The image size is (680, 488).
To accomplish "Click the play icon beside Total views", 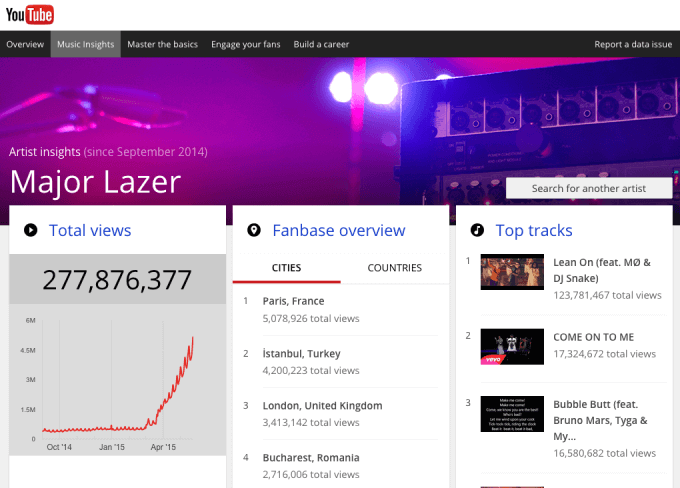I will 31,231.
